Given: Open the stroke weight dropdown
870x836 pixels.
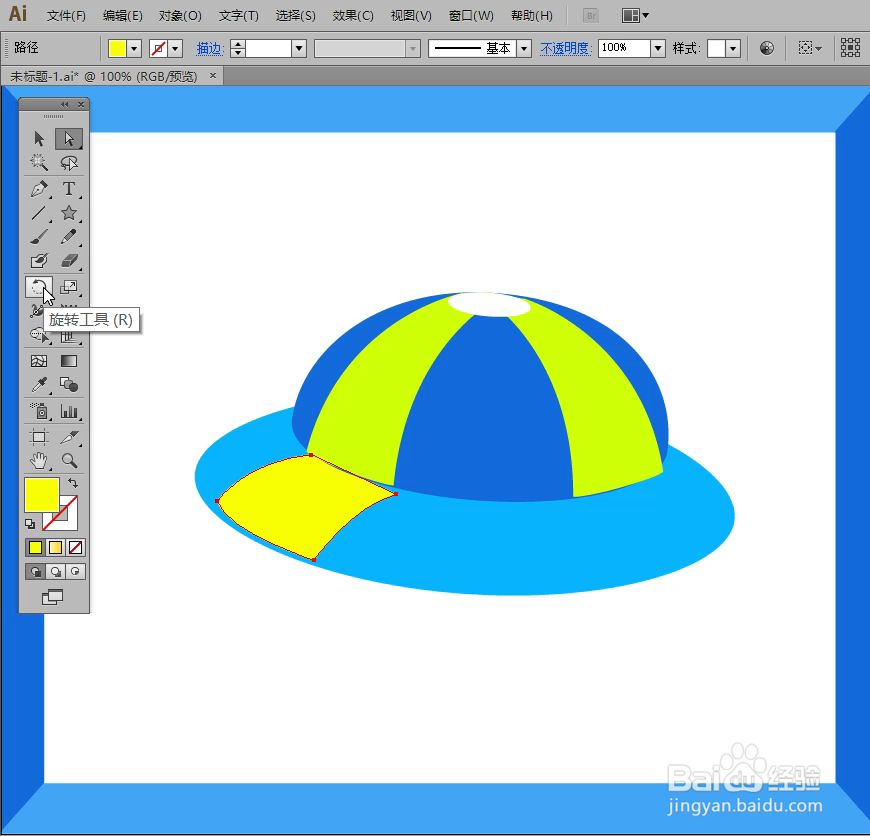Looking at the screenshot, I should (x=299, y=49).
